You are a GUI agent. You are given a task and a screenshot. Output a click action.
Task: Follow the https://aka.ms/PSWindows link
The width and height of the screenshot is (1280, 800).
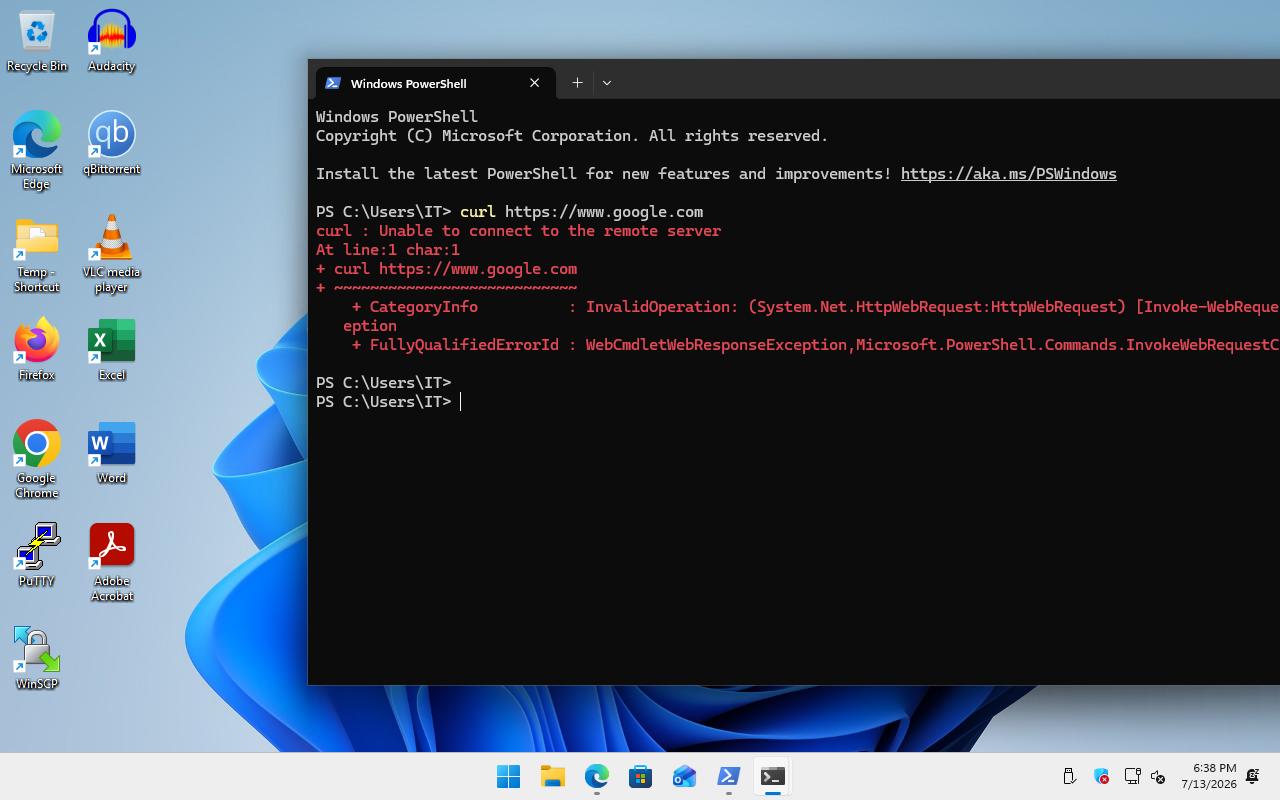[x=1009, y=174]
